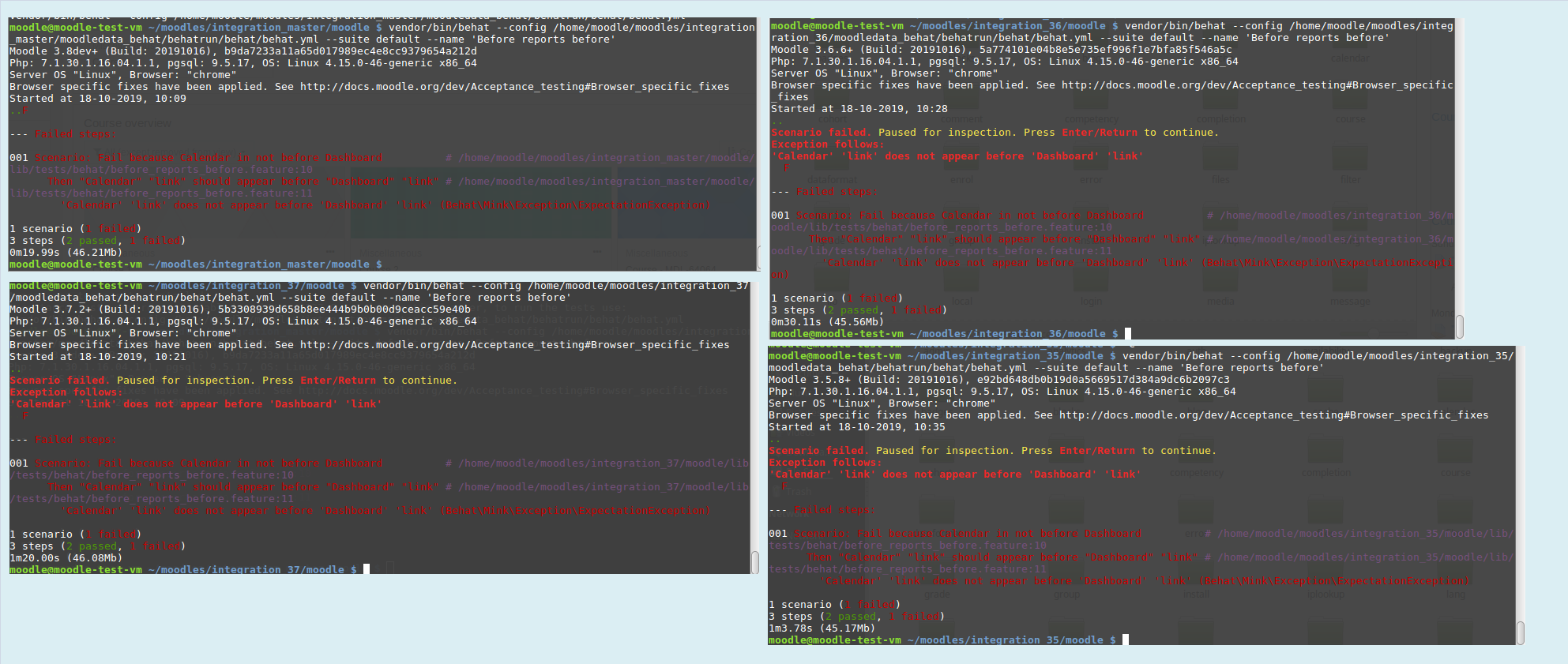Viewport: 1568px width, 664px height.
Task: Click the integration_36 terminal scrollbar thumb
Action: (1459, 326)
